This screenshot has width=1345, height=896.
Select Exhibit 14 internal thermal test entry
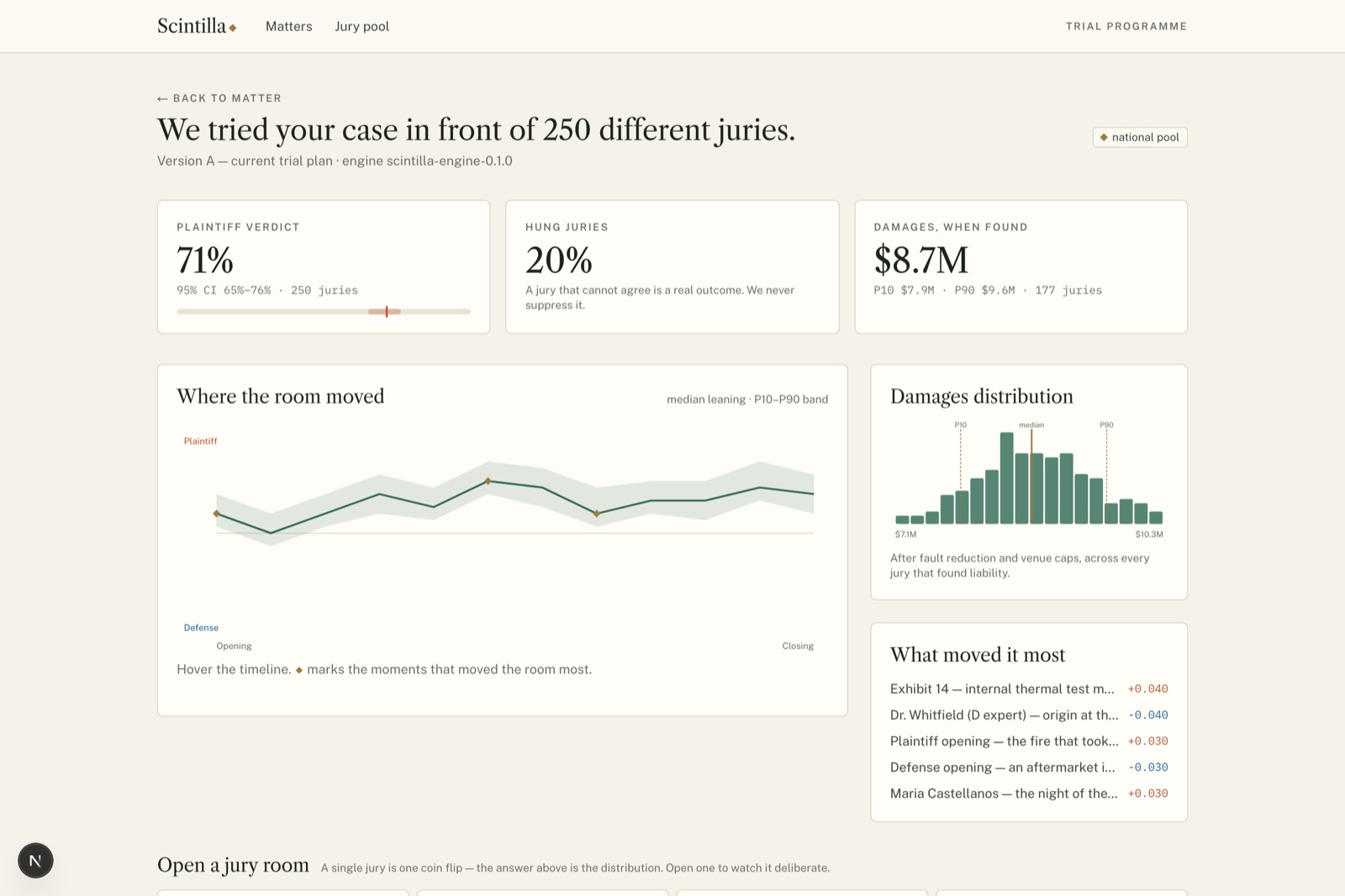(1029, 689)
